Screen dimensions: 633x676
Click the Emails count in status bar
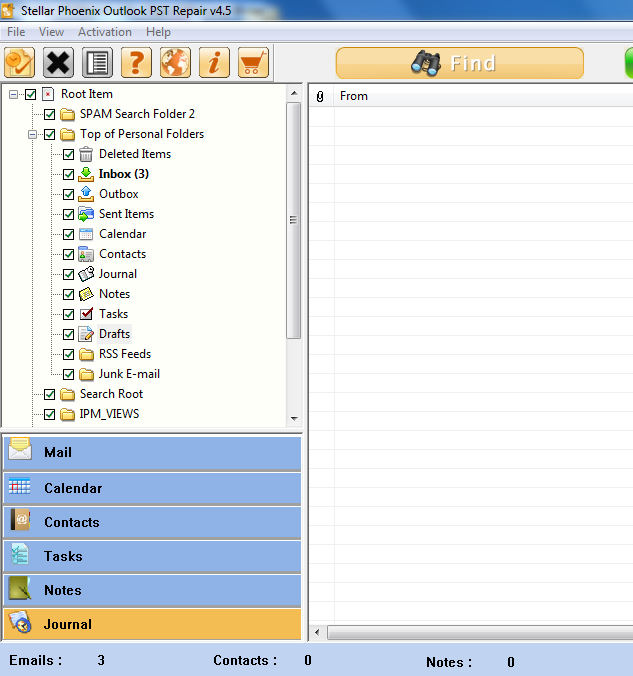(x=101, y=660)
